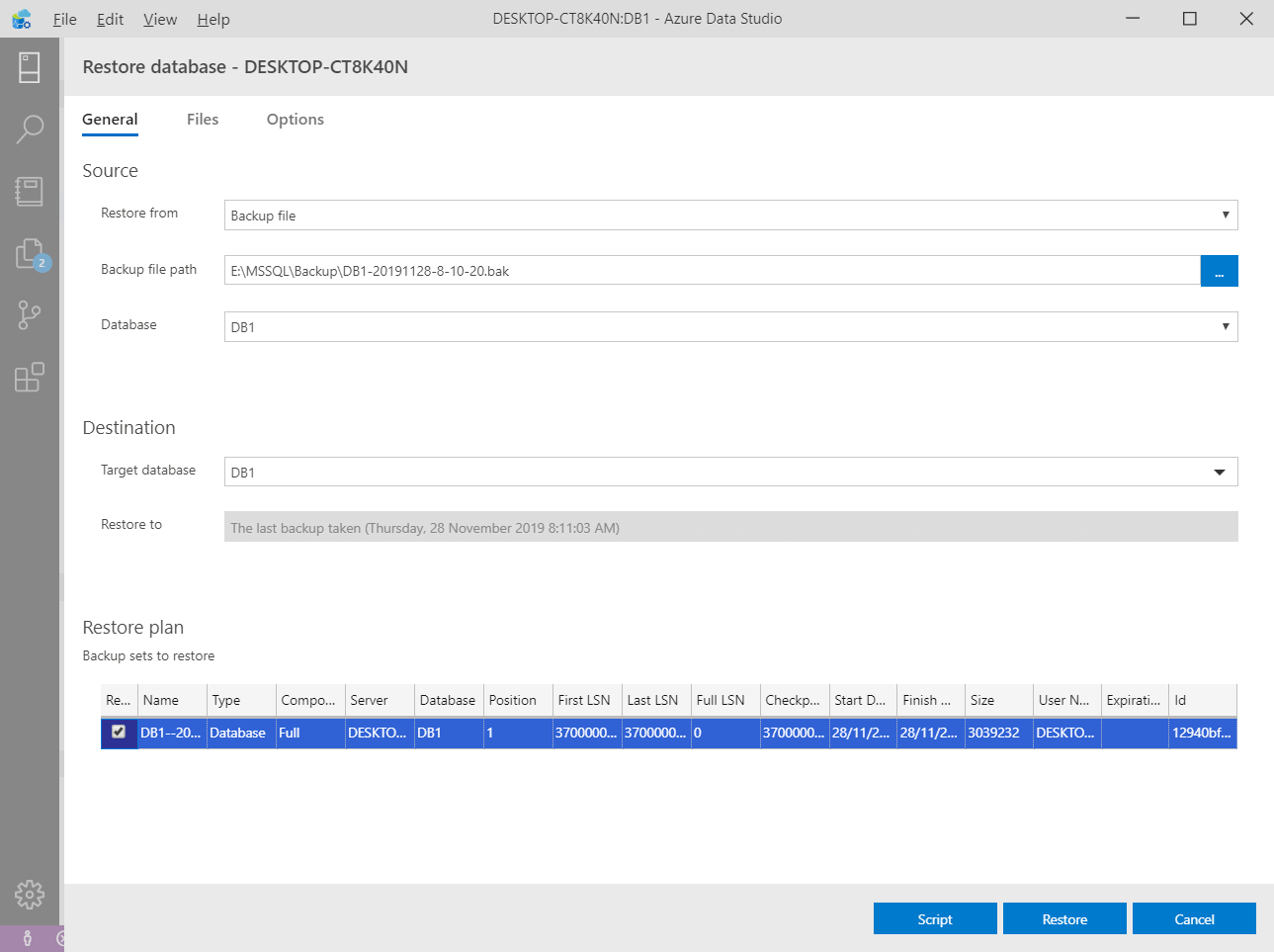
Task: Browse for a backup file path
Action: point(1220,271)
